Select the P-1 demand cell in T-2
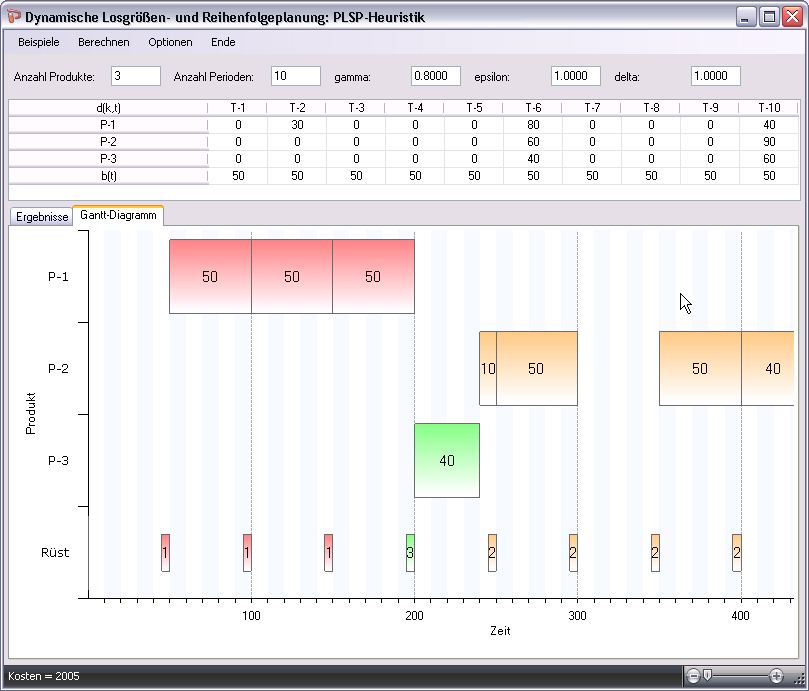The image size is (809, 691). [x=297, y=124]
